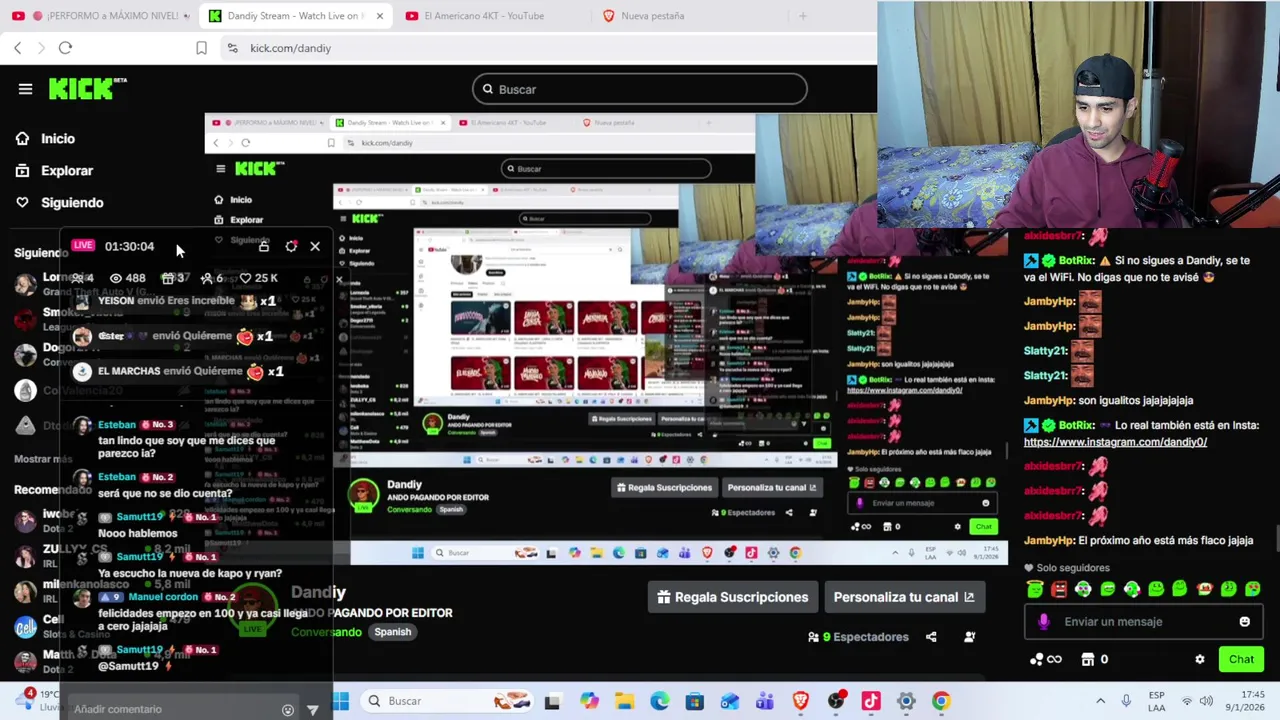Open Copilot from the taskbar
The image size is (1280, 720).
pyautogui.click(x=589, y=701)
